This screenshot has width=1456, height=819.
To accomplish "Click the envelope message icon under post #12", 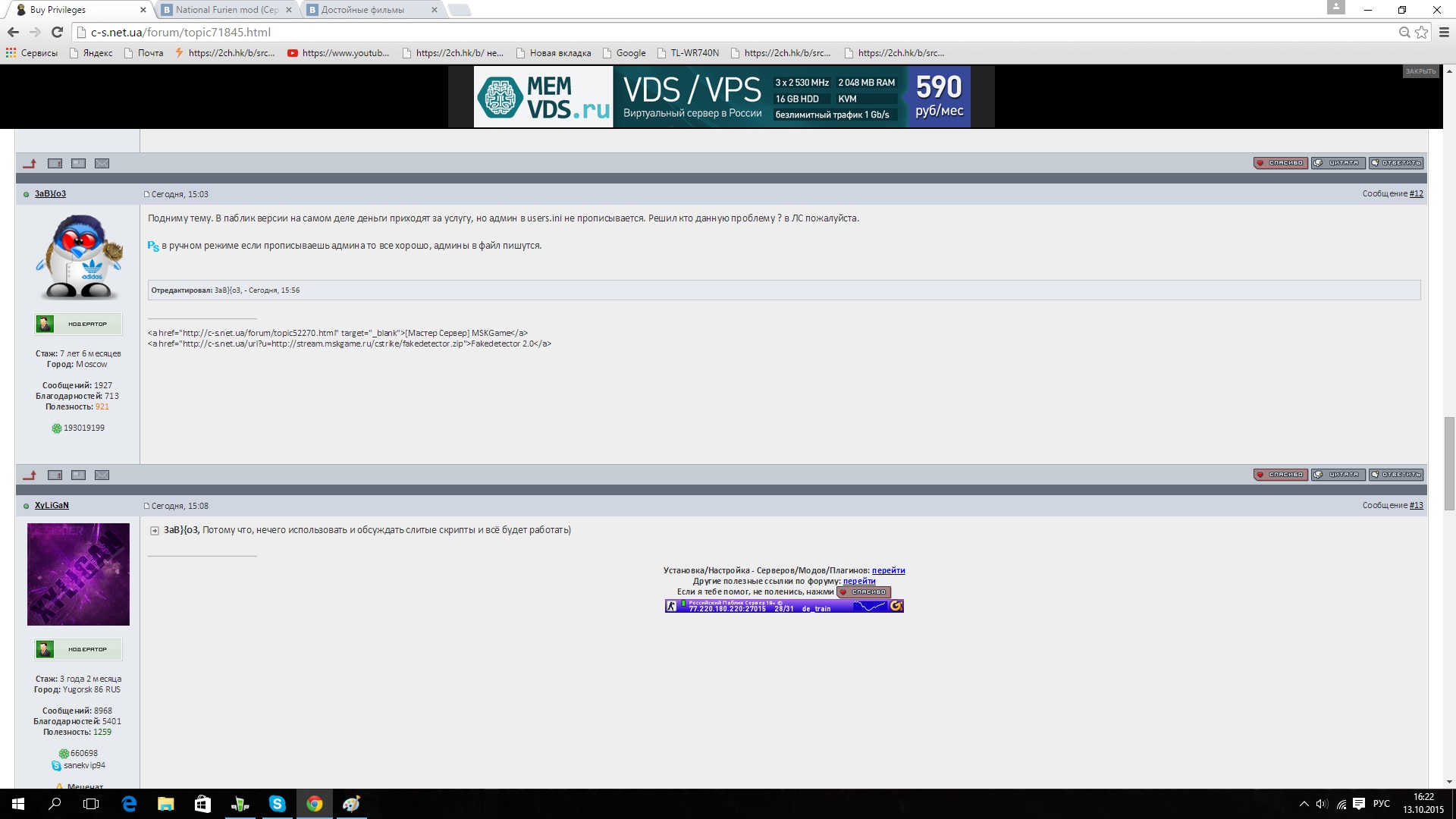I will [102, 475].
